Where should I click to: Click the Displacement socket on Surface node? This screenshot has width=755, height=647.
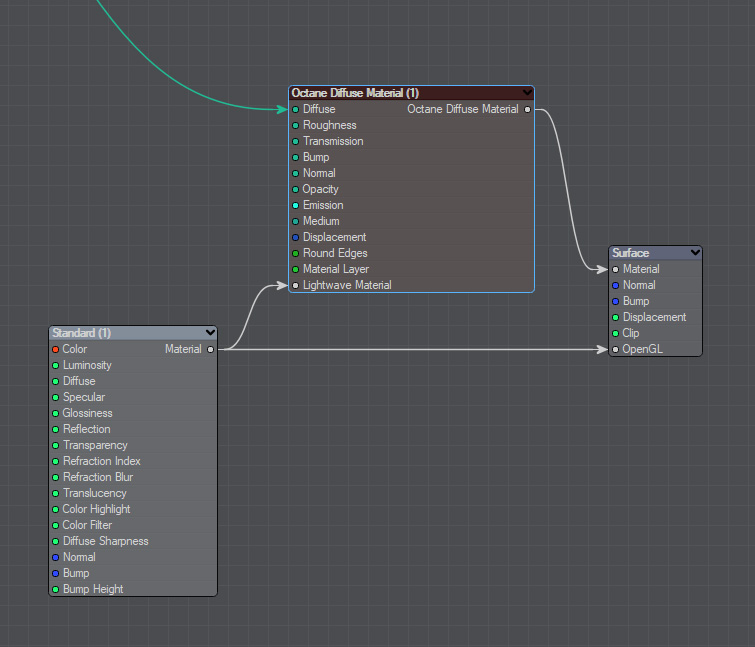pos(615,317)
